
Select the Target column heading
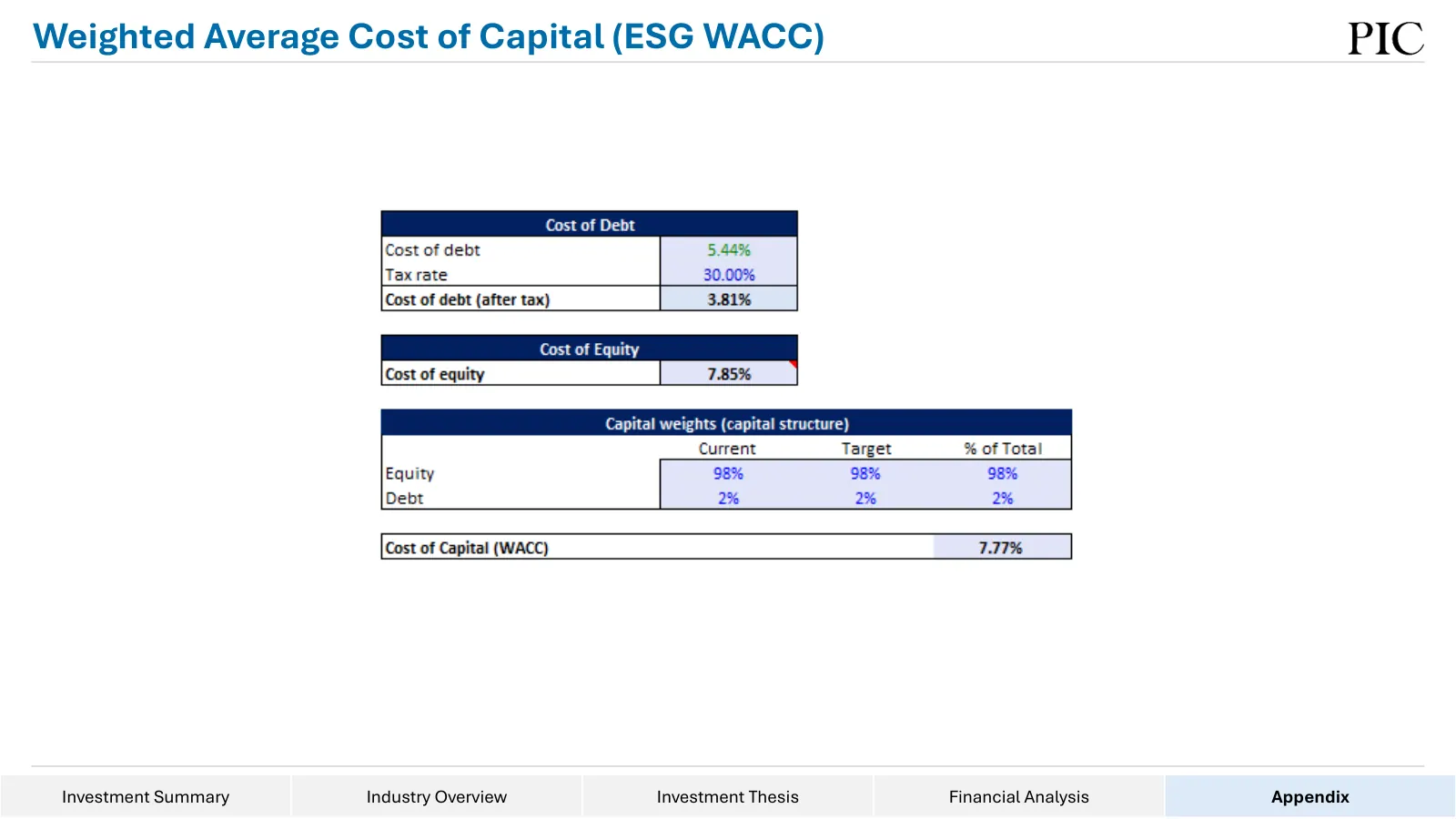pyautogui.click(x=866, y=449)
